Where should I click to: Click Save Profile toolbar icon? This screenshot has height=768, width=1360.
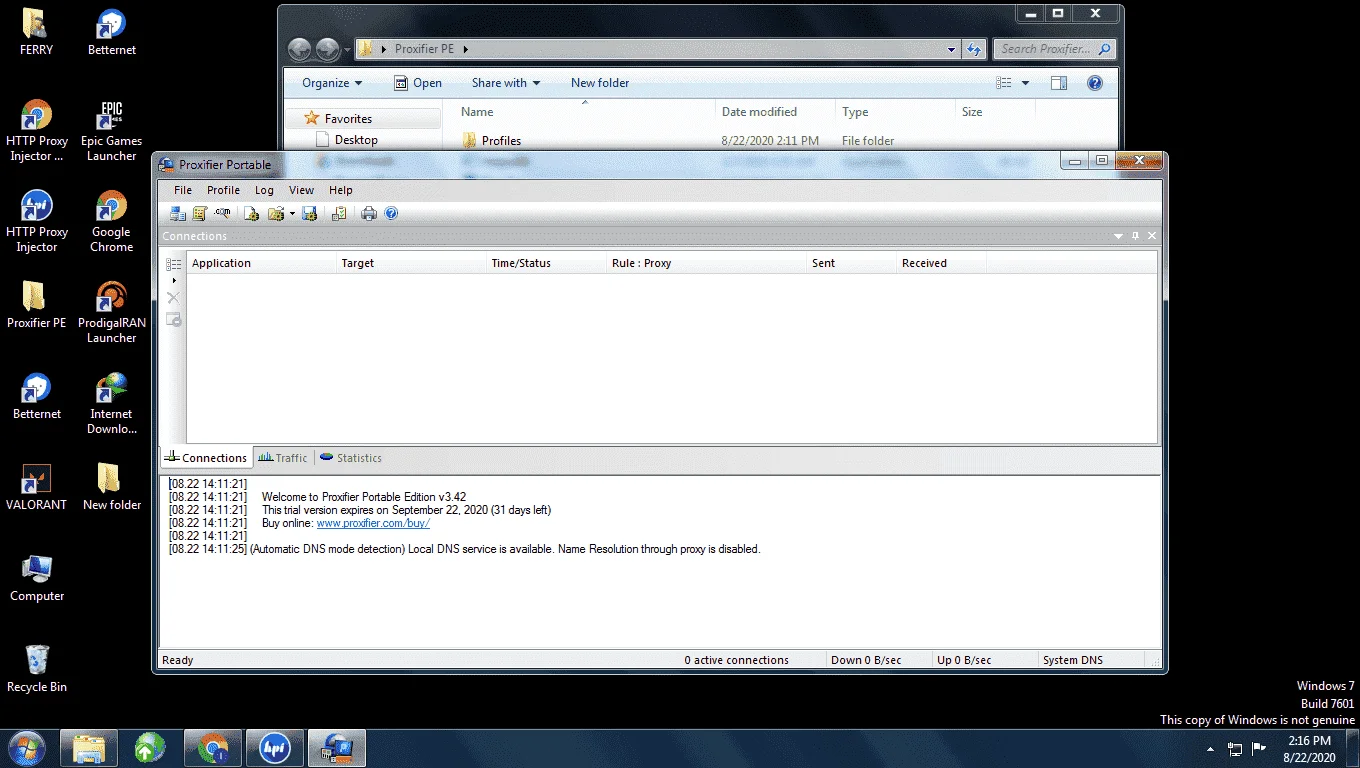[310, 213]
